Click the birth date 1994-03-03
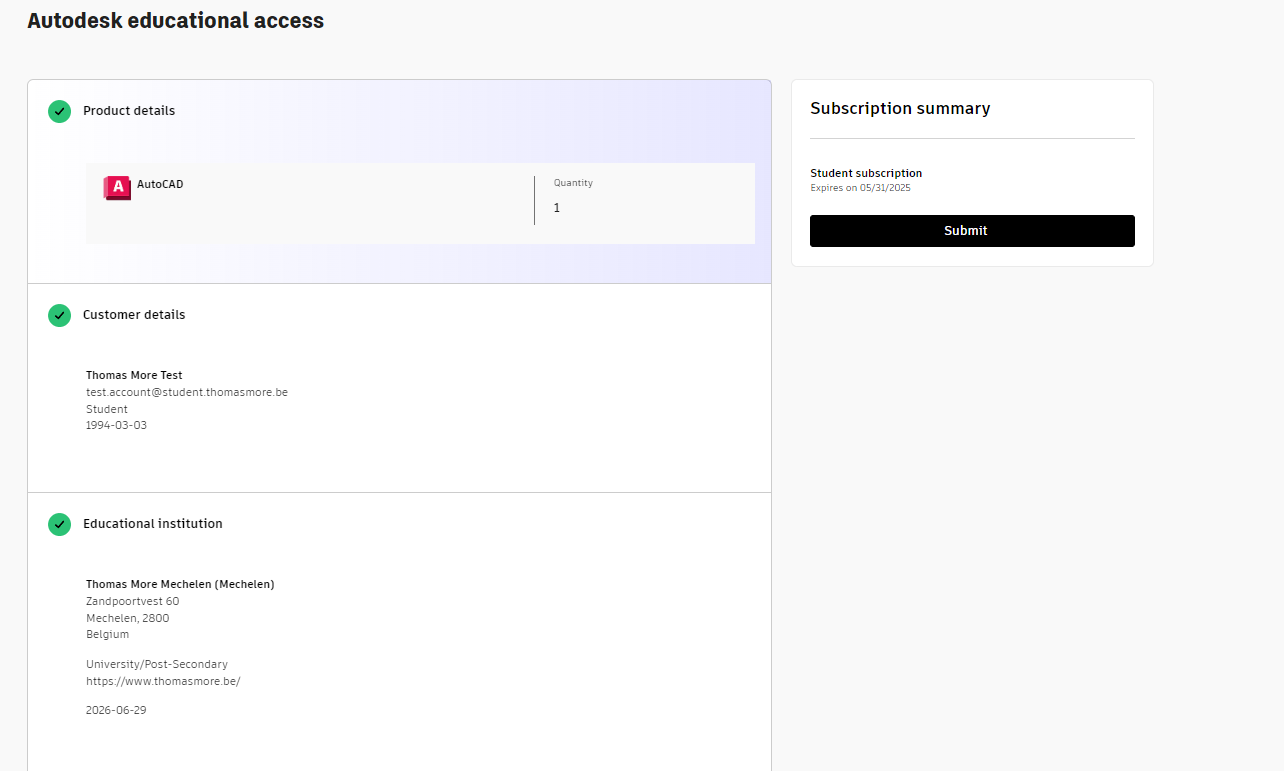This screenshot has height=771, width=1284. click(116, 425)
